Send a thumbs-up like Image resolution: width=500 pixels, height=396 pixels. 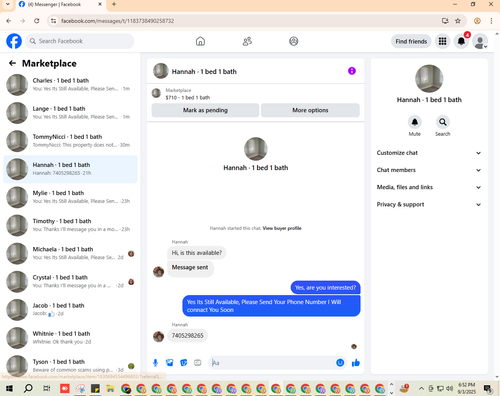click(356, 363)
